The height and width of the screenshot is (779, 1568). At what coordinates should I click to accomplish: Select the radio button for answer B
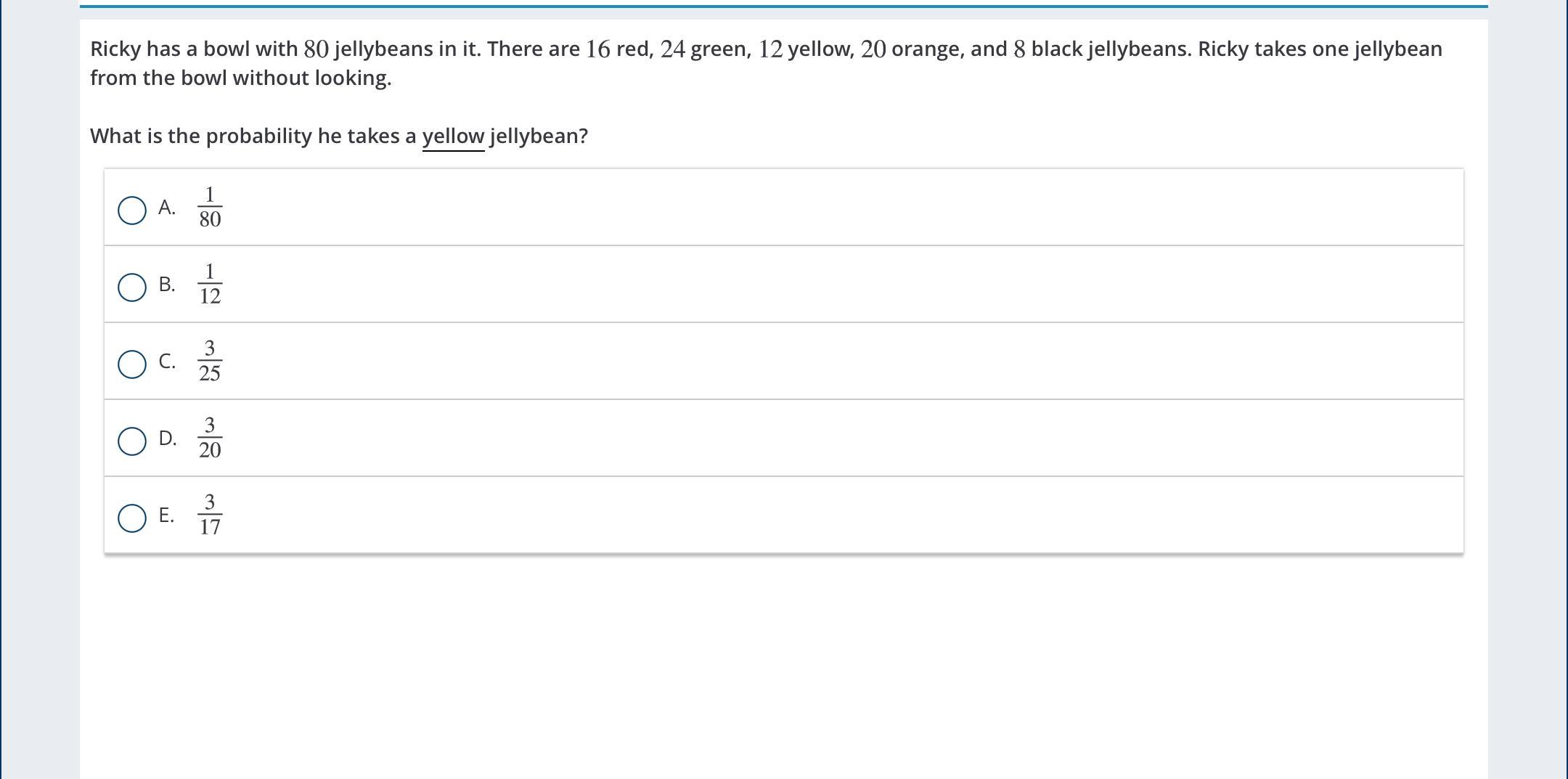click(x=132, y=287)
